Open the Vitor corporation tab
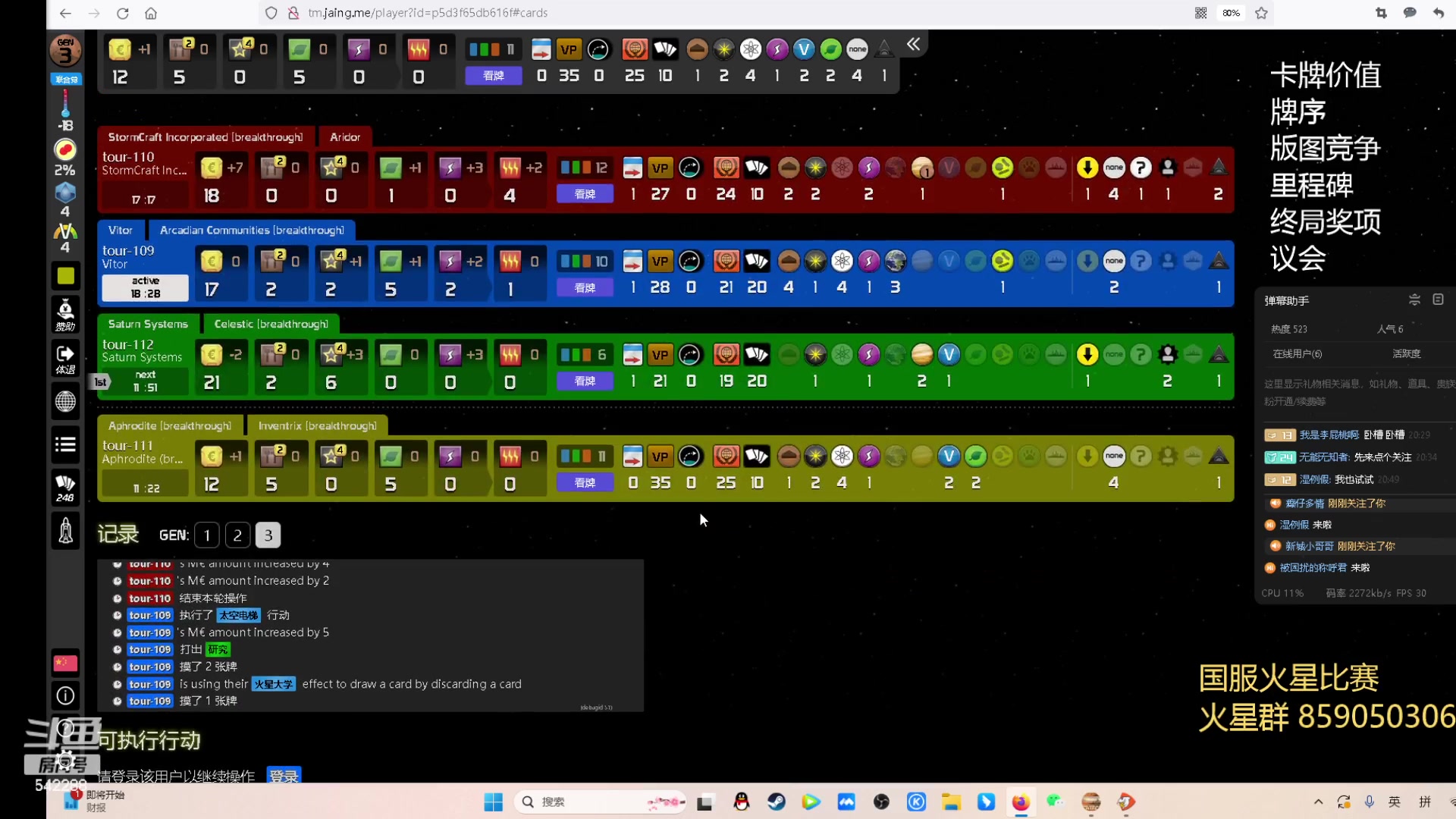This screenshot has height=819, width=1456. [120, 231]
